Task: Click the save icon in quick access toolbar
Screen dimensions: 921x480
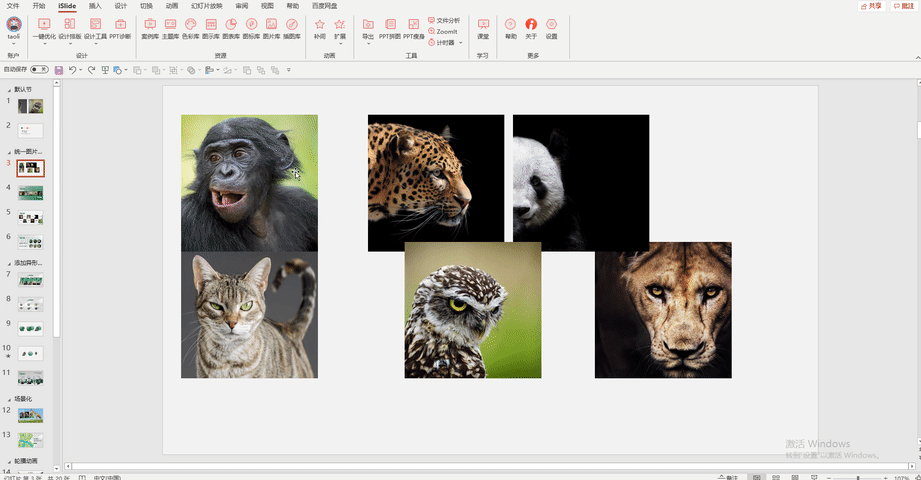Action: click(59, 70)
